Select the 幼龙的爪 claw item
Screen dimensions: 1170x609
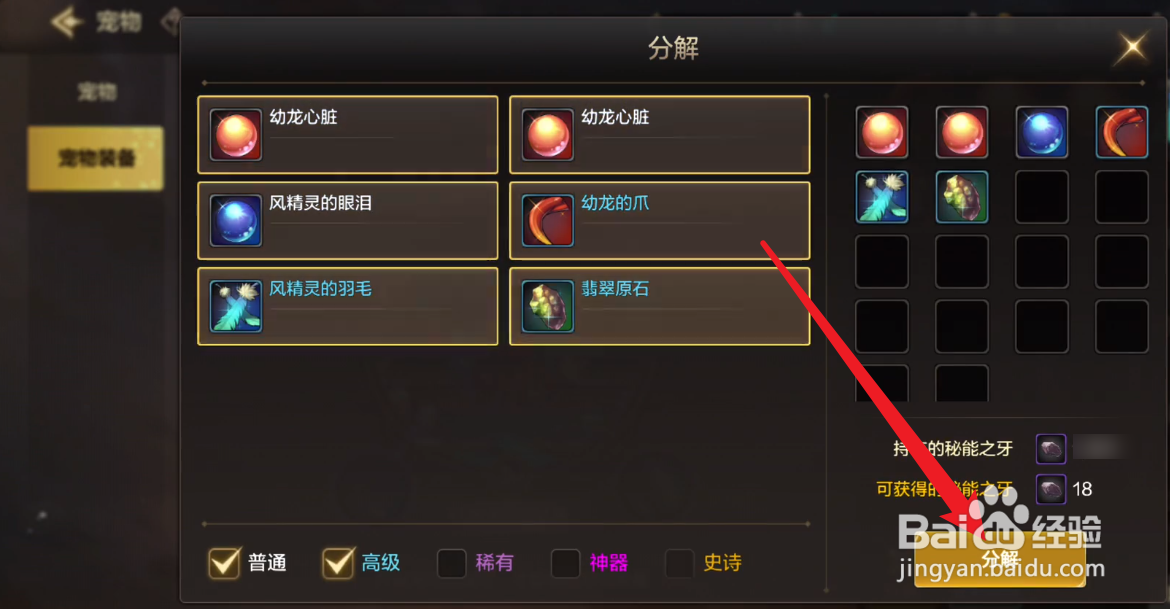coord(660,220)
